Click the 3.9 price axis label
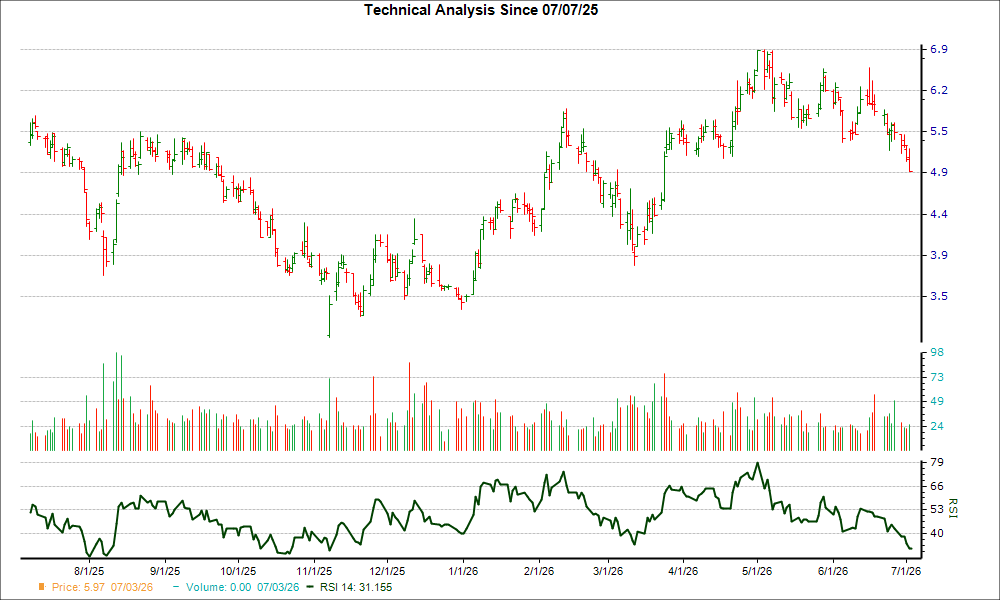Screen dimensions: 1000x600 (x=938, y=255)
